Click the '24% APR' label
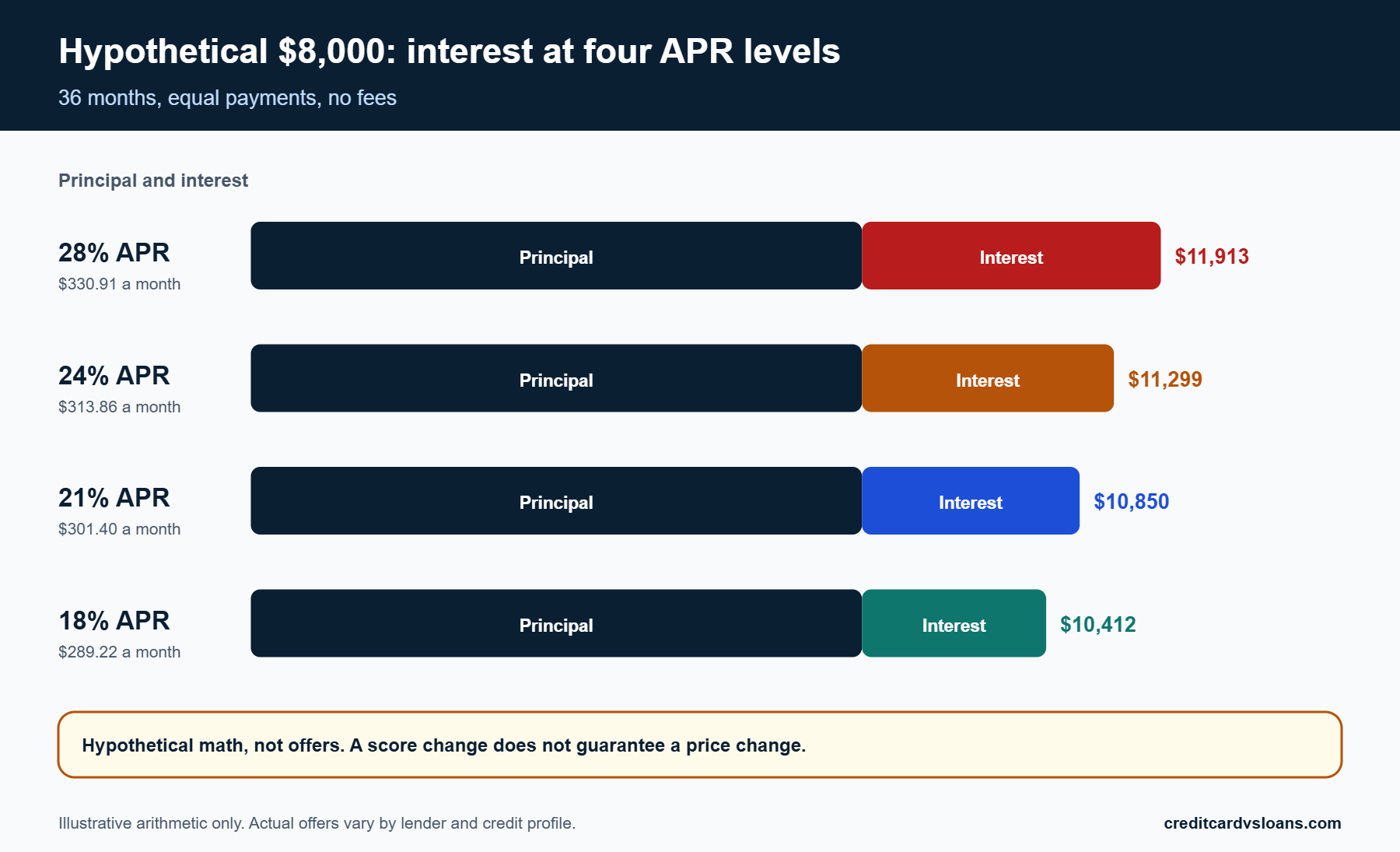 (x=114, y=376)
